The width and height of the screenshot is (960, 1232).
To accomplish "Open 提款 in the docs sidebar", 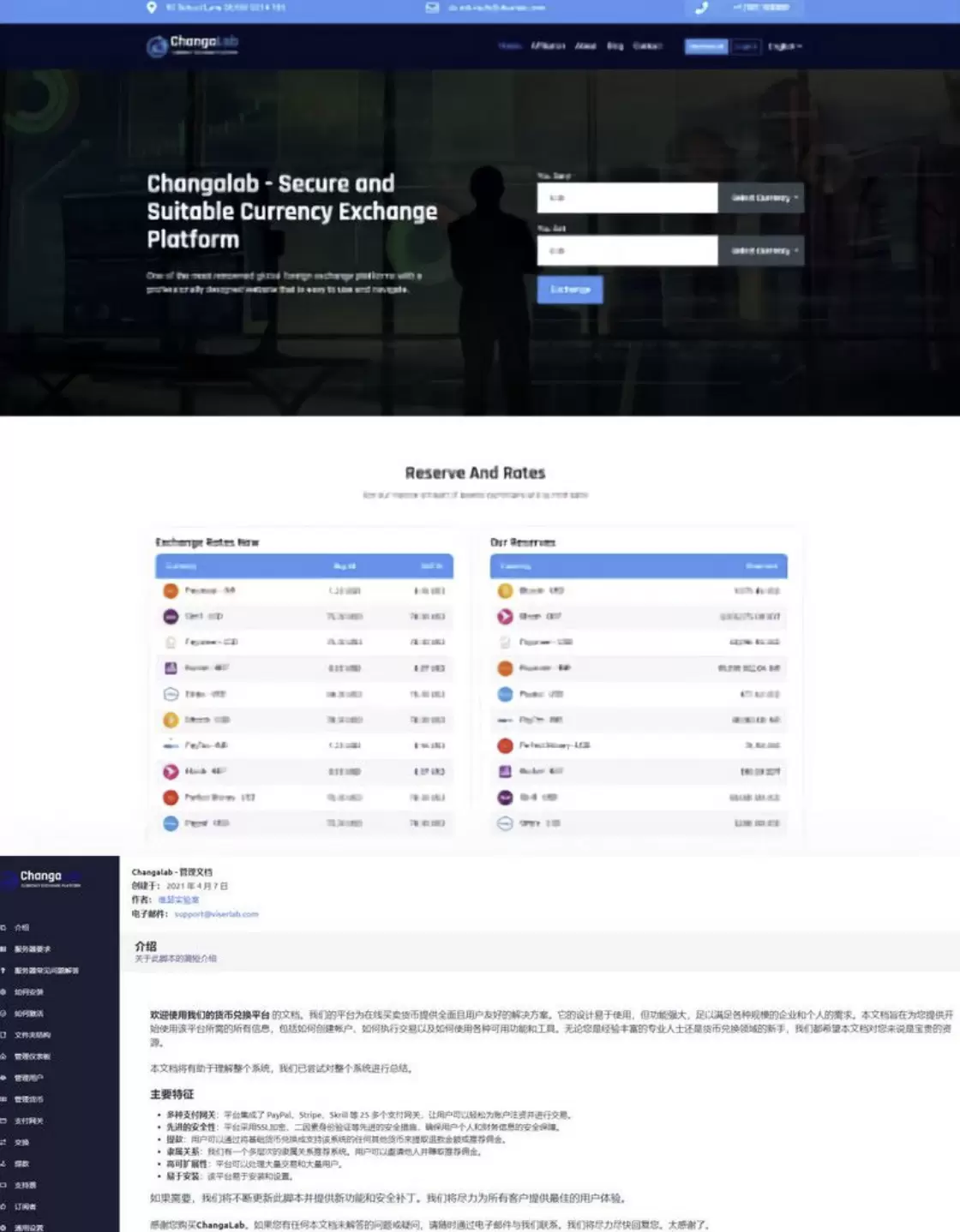I will click(x=21, y=1163).
